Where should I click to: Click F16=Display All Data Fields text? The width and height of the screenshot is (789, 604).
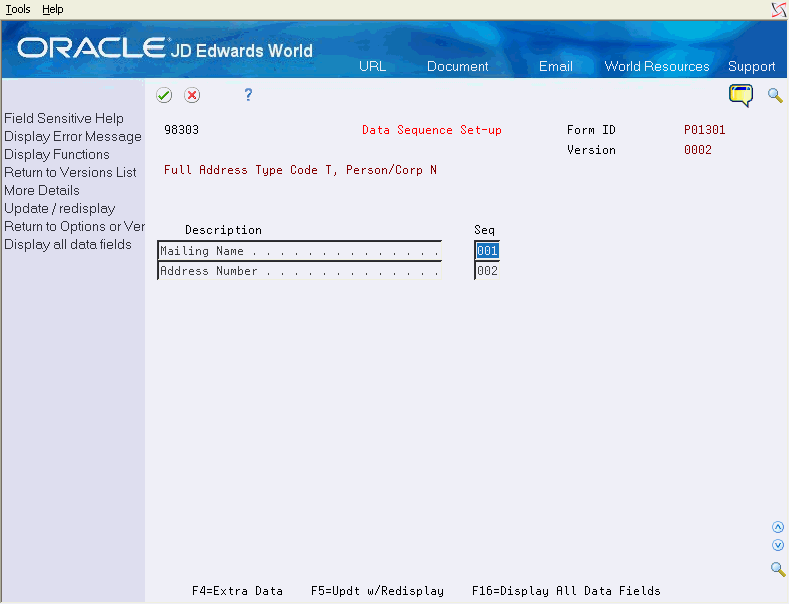point(566,591)
